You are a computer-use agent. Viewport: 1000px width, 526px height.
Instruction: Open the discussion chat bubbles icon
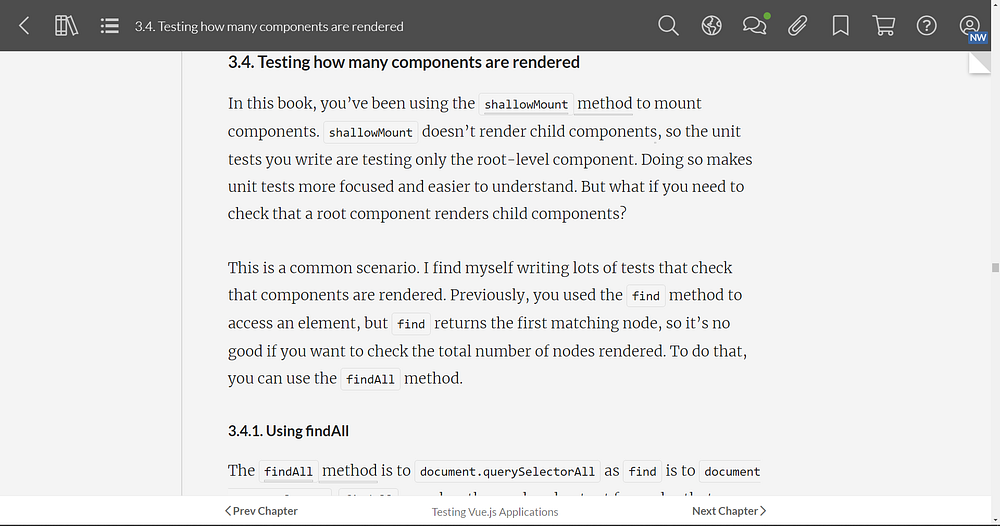pyautogui.click(x=755, y=26)
